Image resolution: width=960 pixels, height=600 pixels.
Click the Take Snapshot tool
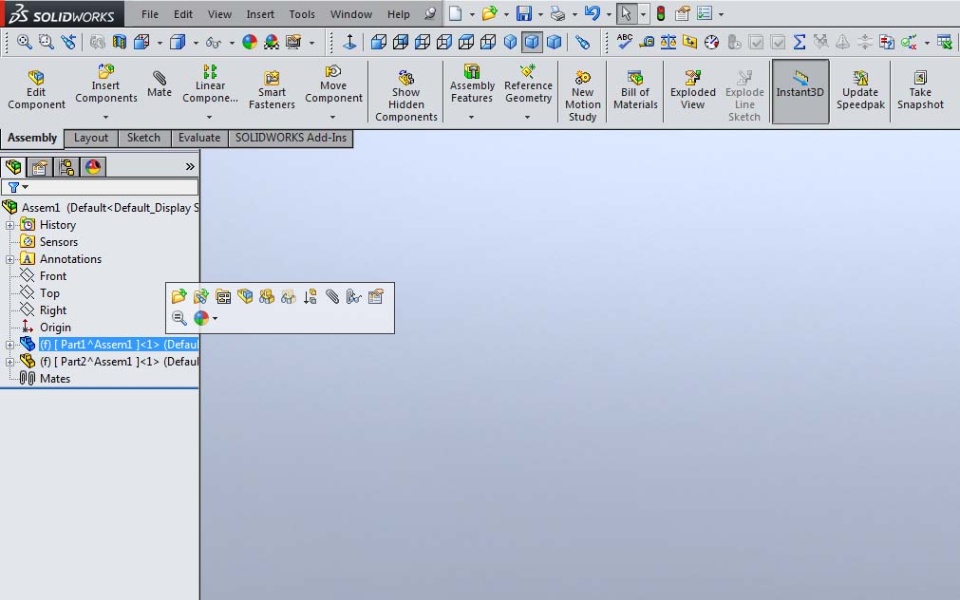pos(920,89)
